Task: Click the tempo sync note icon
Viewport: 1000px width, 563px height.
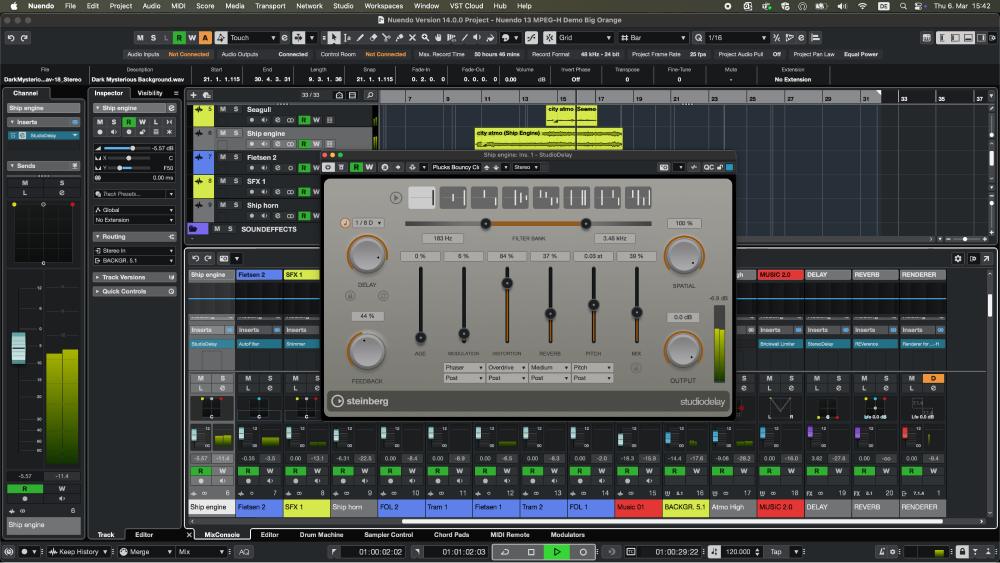Action: (x=345, y=222)
